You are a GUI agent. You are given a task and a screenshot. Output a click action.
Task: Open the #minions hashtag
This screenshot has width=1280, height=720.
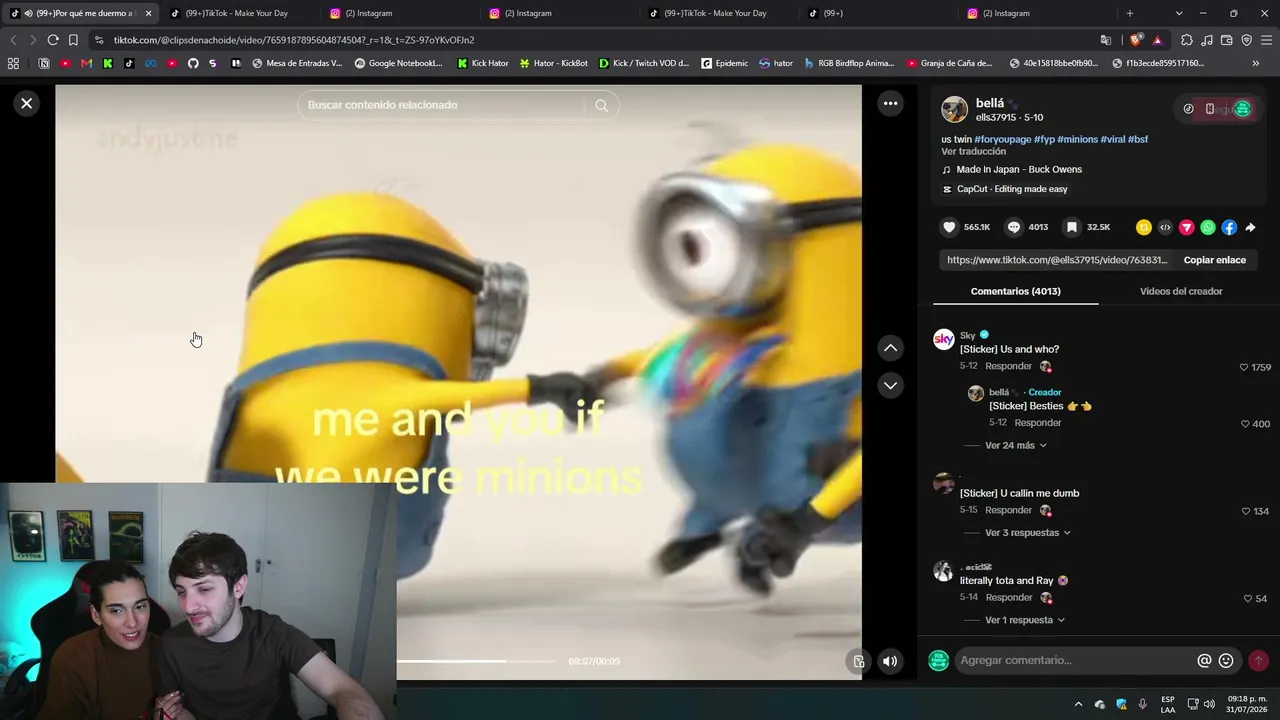coord(1078,139)
